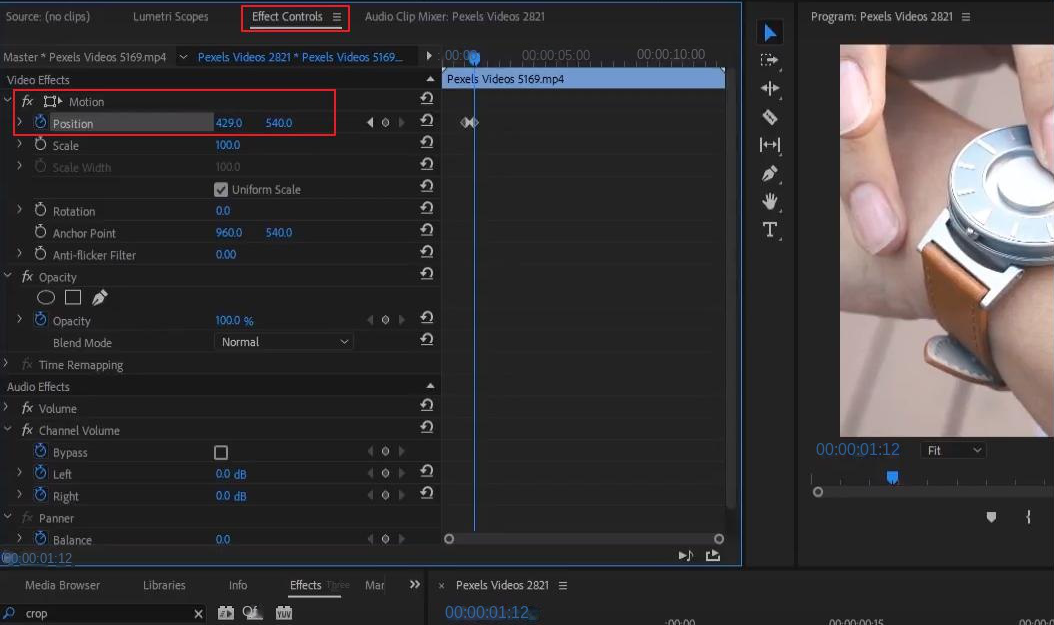Screen dimensions: 1054x625
Task: Expand the Scale property twirl
Action: (x=19, y=144)
